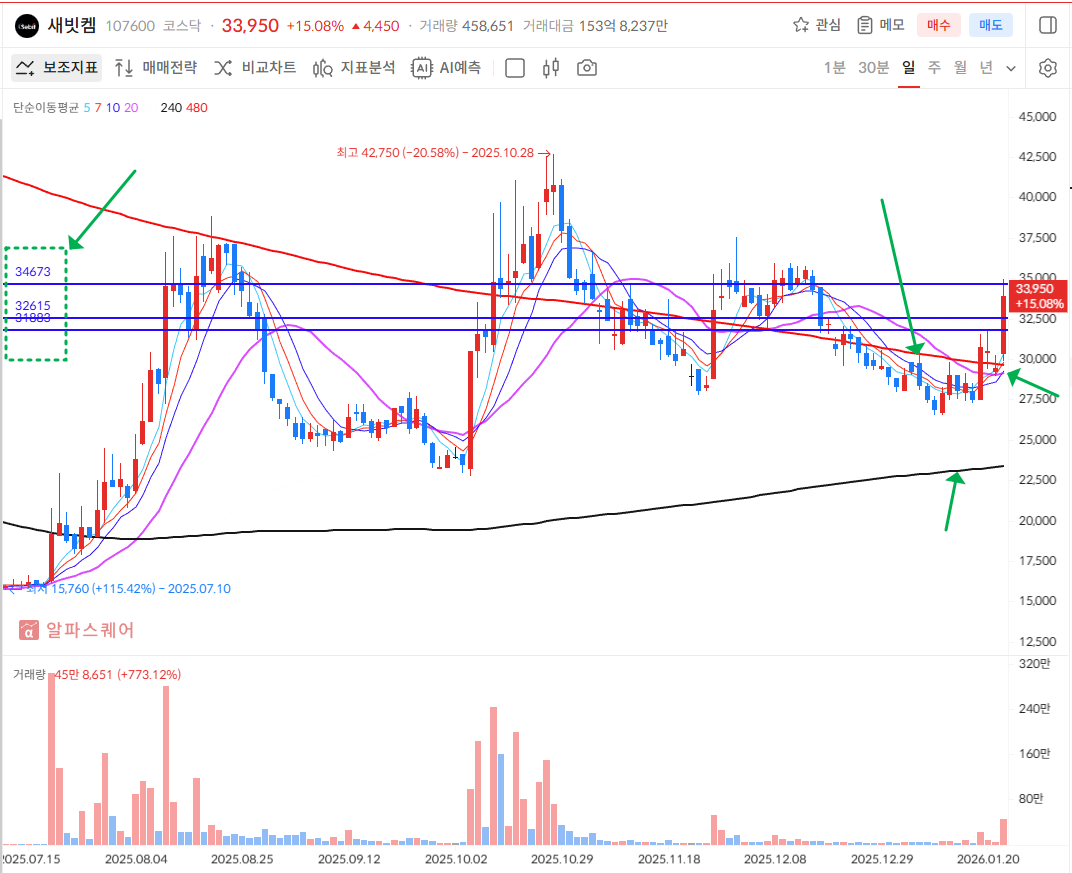
Task: Open the 지표분석 indicator analysis
Action: point(354,68)
